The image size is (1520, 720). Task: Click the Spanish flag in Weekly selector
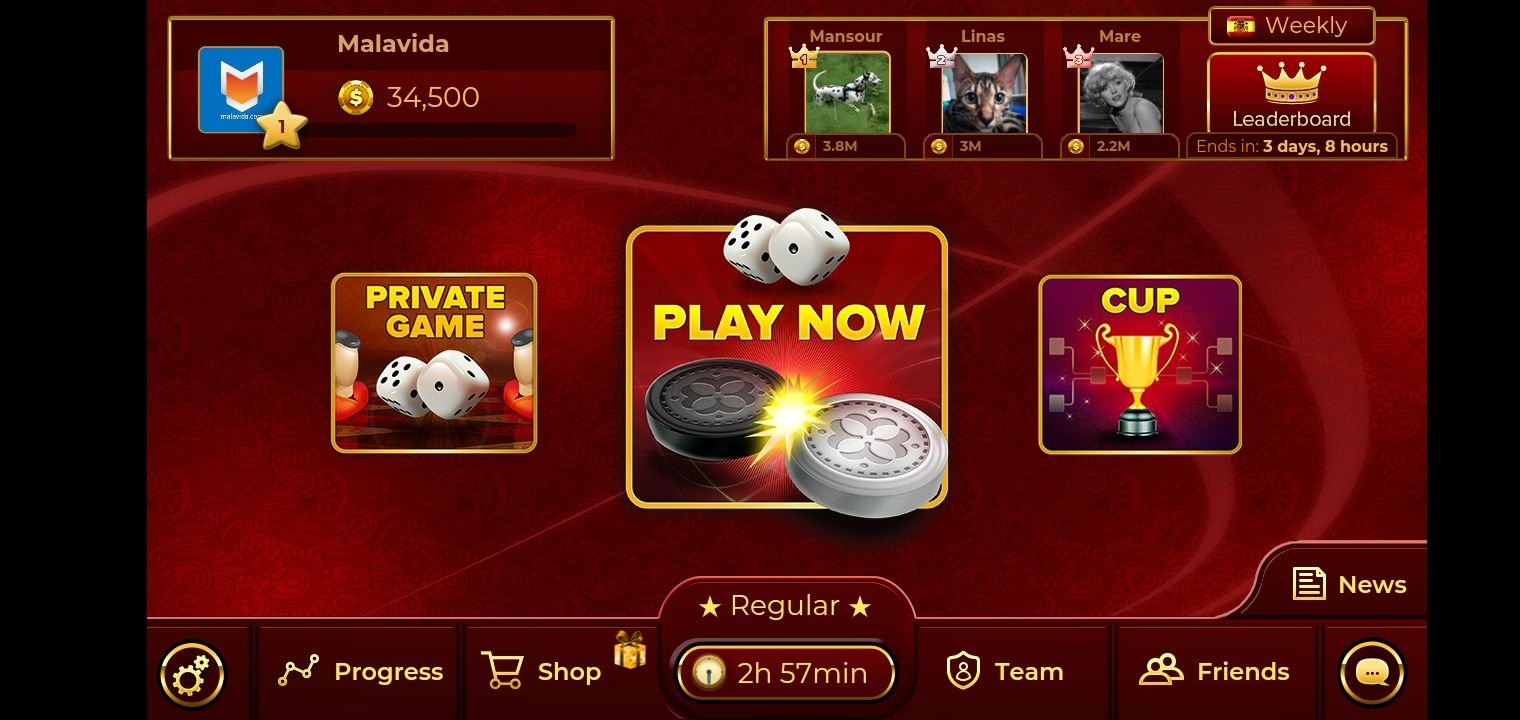pos(1241,26)
